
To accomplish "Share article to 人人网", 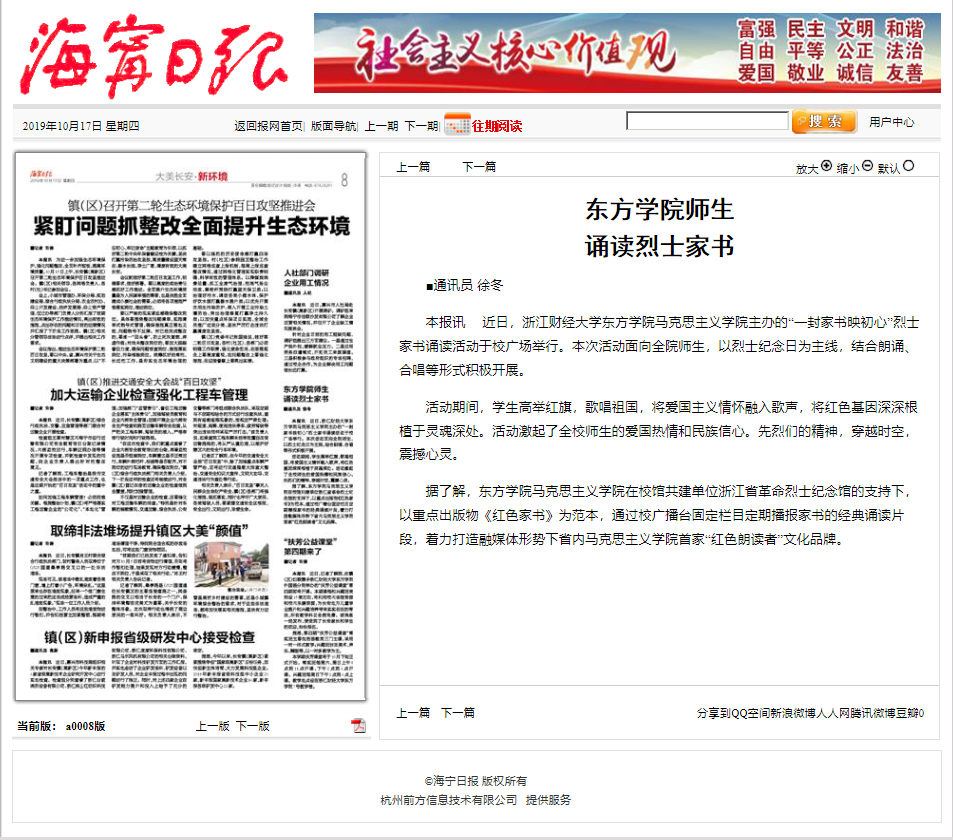I will pos(833,713).
